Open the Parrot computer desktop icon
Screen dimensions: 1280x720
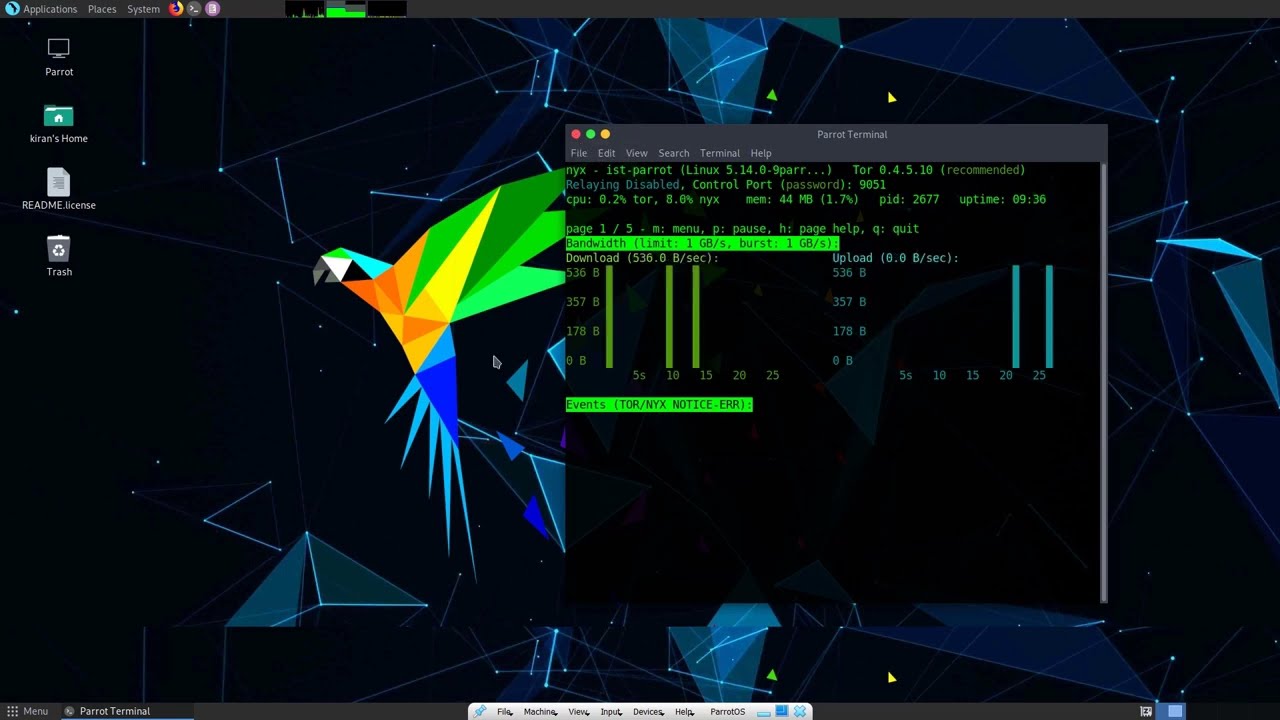pos(58,56)
